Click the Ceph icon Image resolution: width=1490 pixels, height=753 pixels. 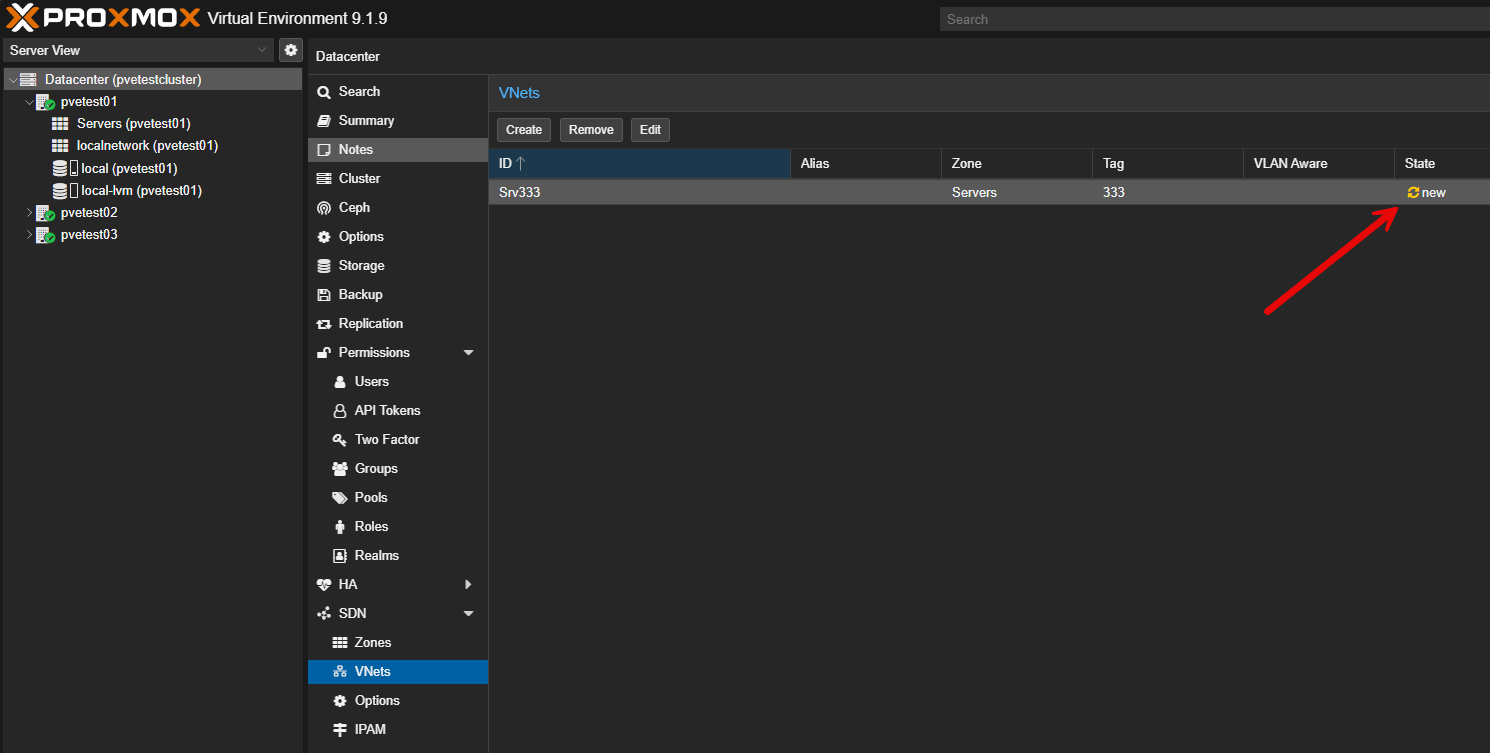click(x=324, y=208)
